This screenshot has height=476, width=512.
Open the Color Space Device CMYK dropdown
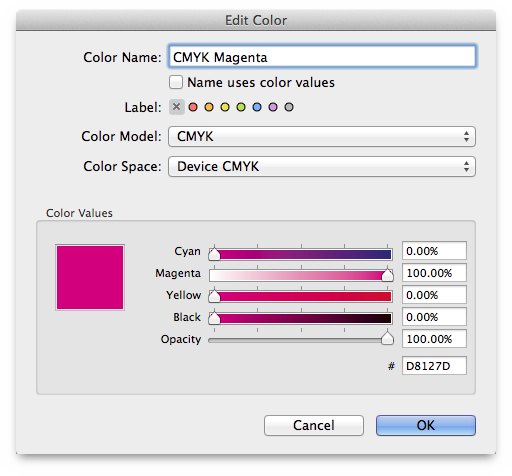tap(322, 166)
